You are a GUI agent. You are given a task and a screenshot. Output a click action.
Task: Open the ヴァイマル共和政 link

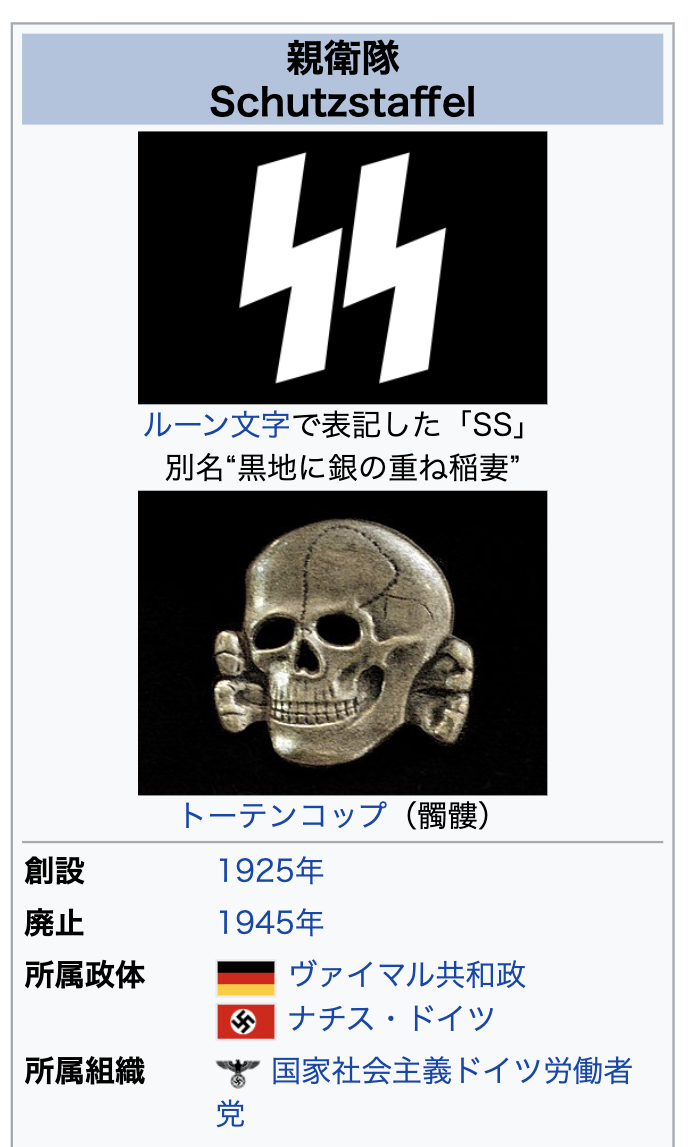click(x=407, y=975)
